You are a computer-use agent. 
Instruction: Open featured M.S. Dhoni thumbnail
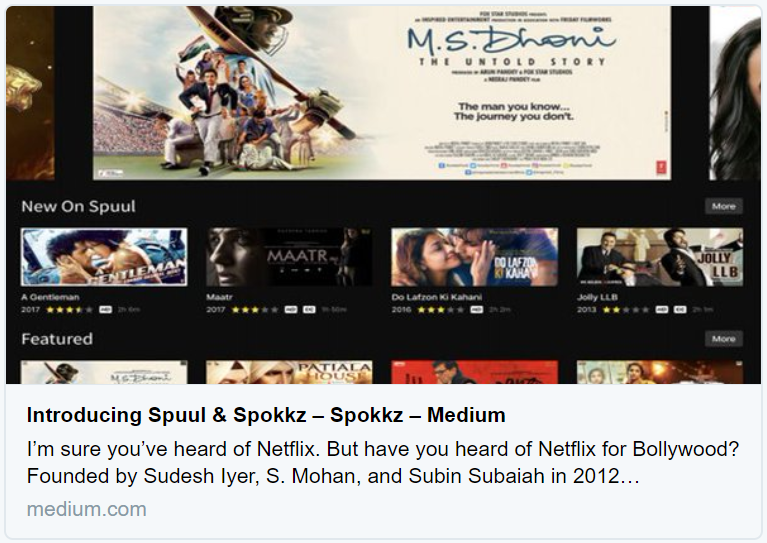(104, 372)
